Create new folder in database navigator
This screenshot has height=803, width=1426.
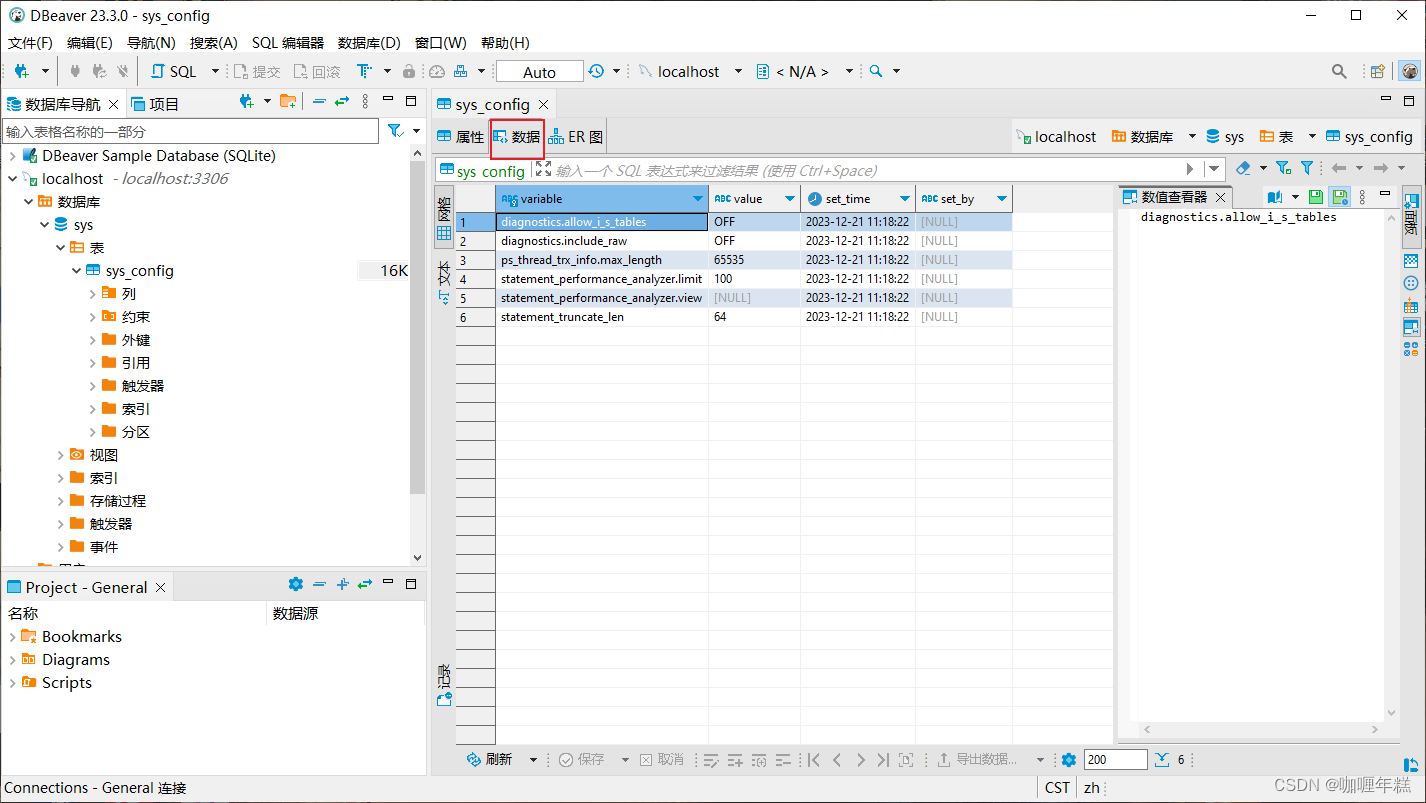288,102
